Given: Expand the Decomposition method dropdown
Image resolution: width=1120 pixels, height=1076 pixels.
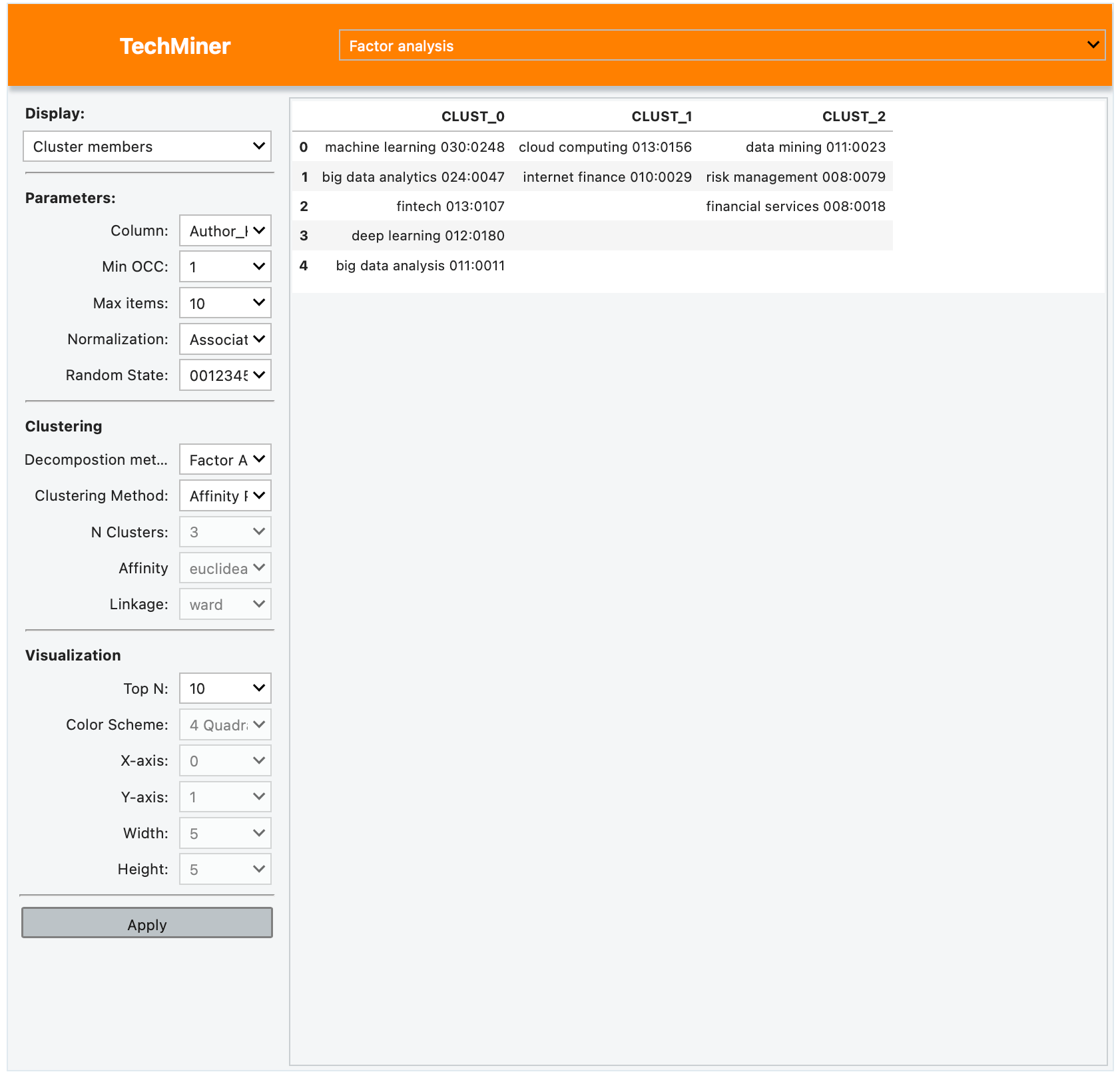Looking at the screenshot, I should (x=225, y=459).
